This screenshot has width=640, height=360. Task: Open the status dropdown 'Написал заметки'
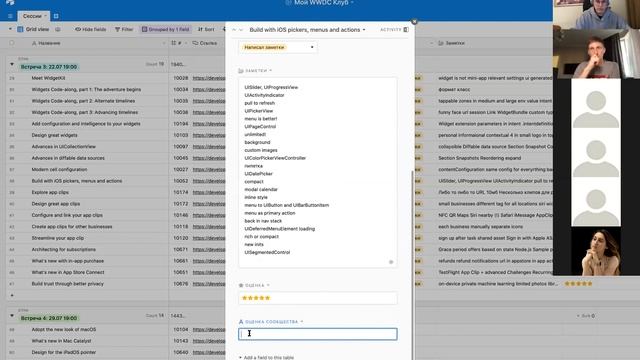278,47
